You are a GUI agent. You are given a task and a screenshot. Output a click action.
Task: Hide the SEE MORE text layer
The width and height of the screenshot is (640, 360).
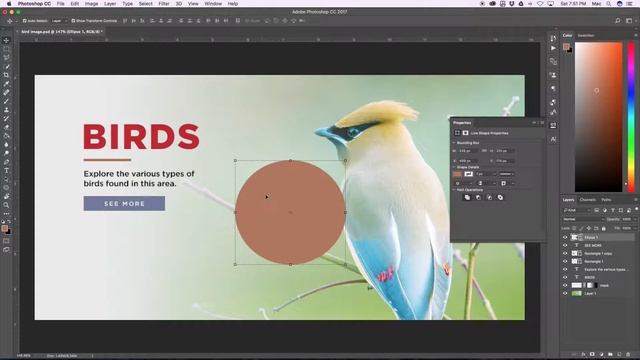click(x=565, y=245)
